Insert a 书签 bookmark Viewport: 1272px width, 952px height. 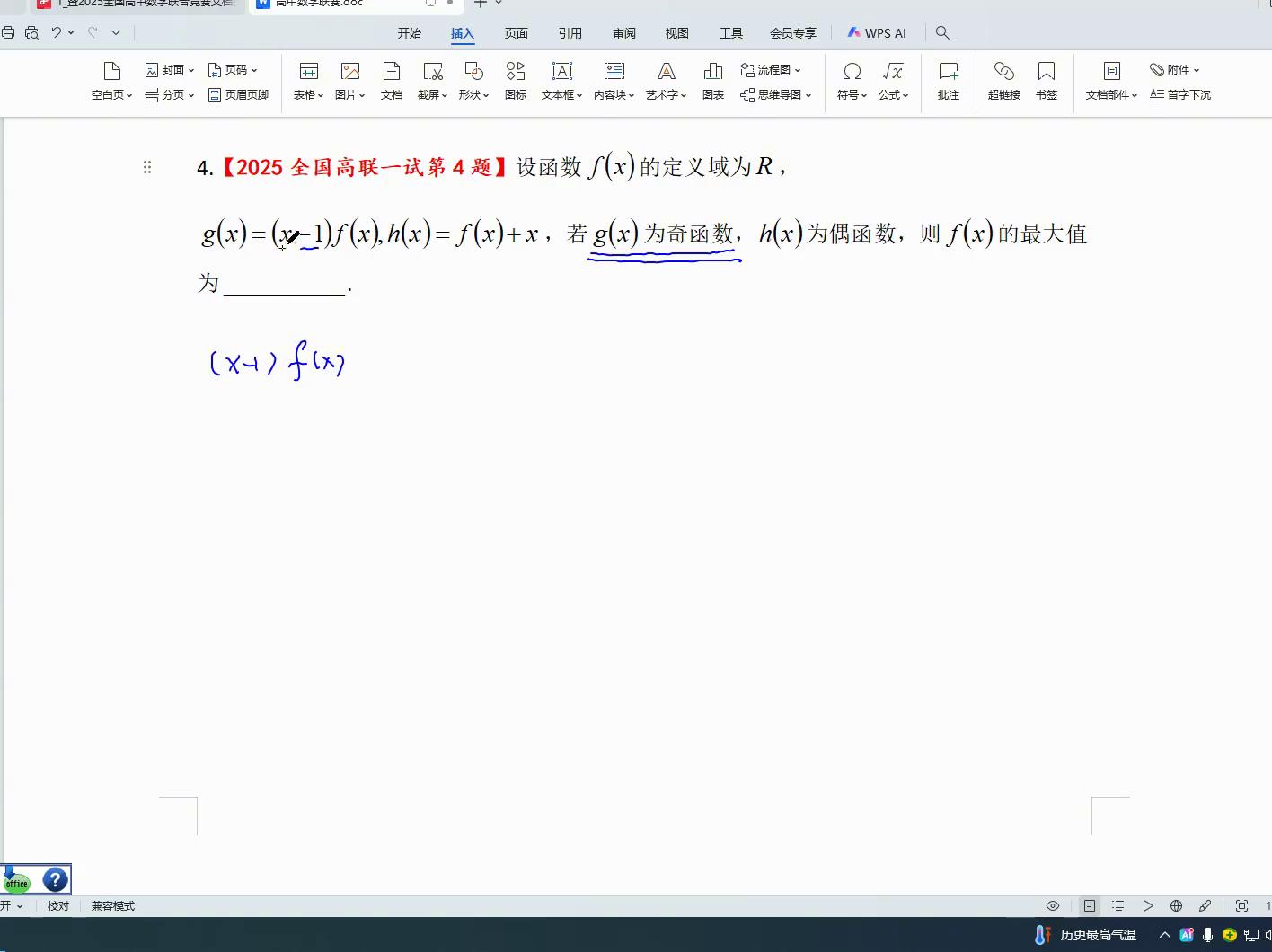tap(1046, 72)
